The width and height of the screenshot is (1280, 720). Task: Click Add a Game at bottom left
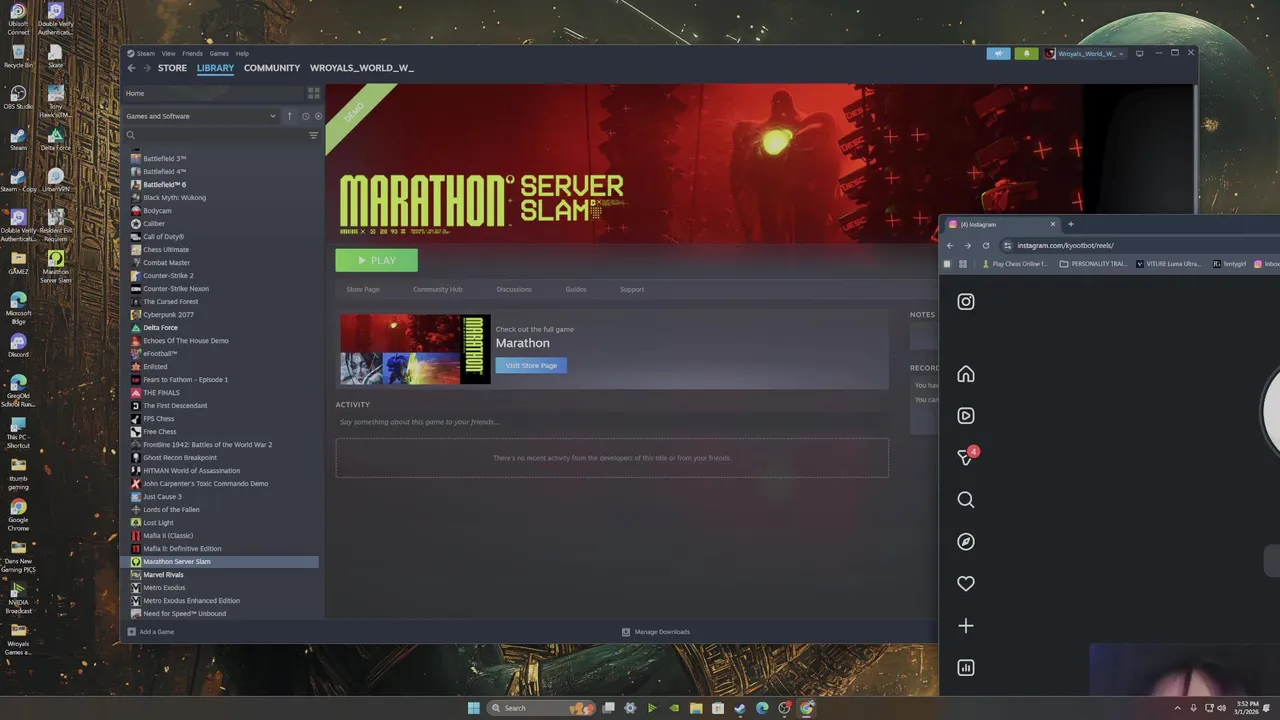(x=150, y=632)
